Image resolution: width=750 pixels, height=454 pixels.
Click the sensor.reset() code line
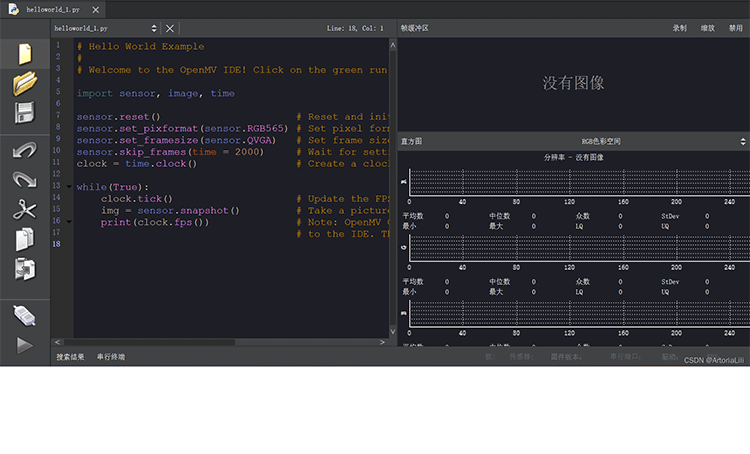[119, 117]
